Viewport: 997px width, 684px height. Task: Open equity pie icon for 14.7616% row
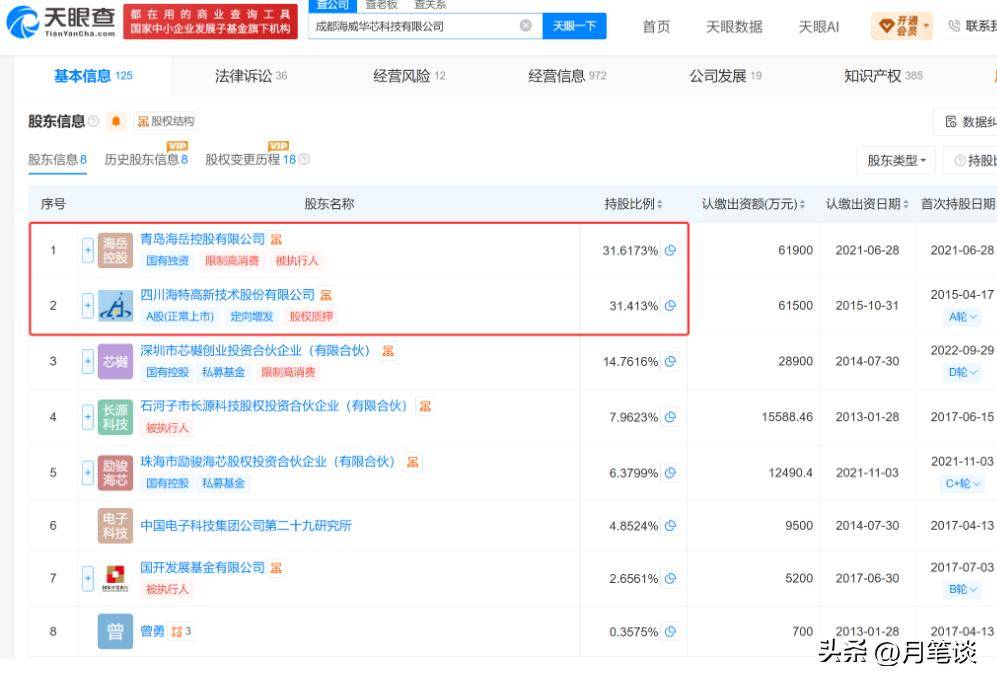click(670, 362)
